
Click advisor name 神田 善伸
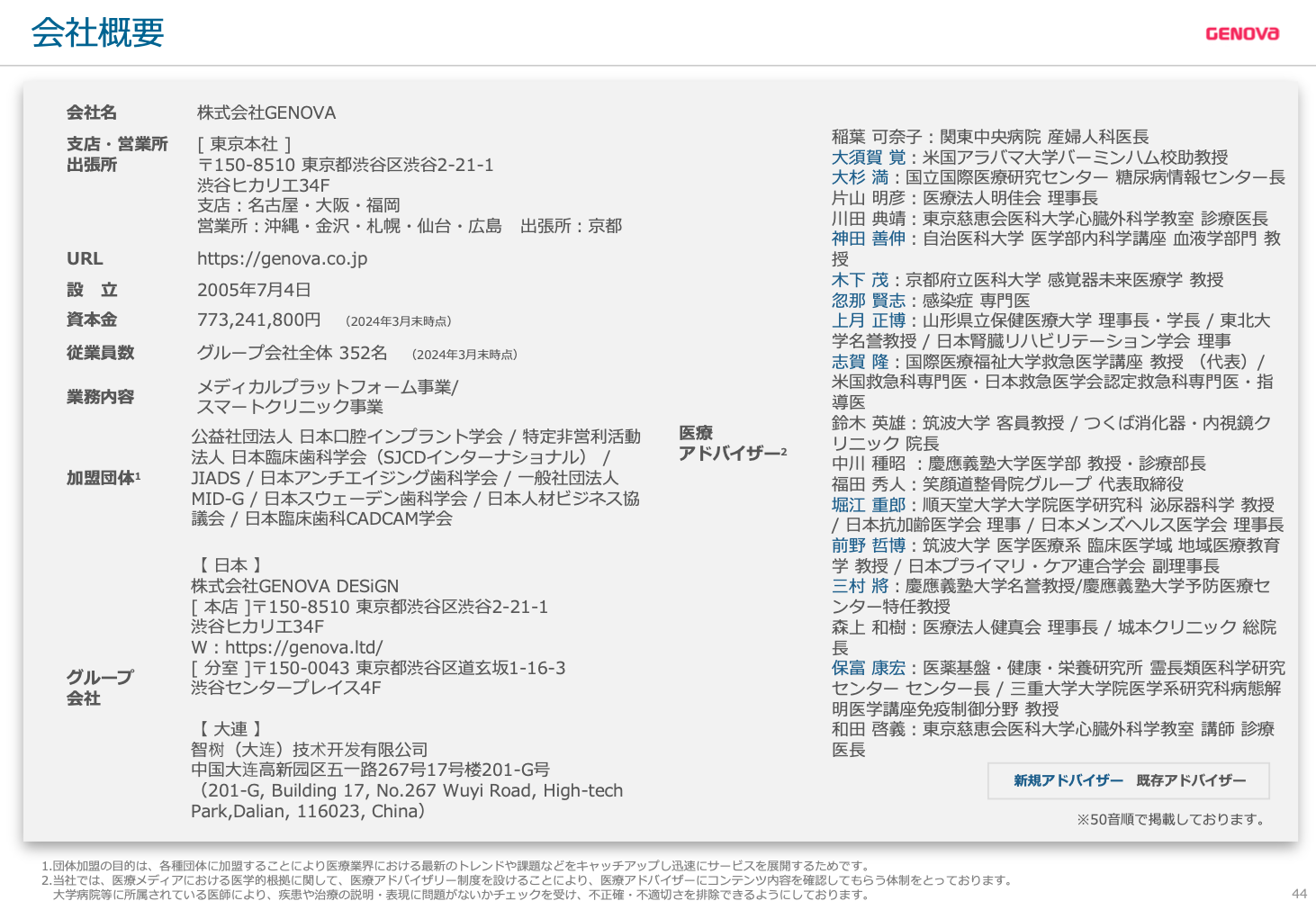[868, 239]
